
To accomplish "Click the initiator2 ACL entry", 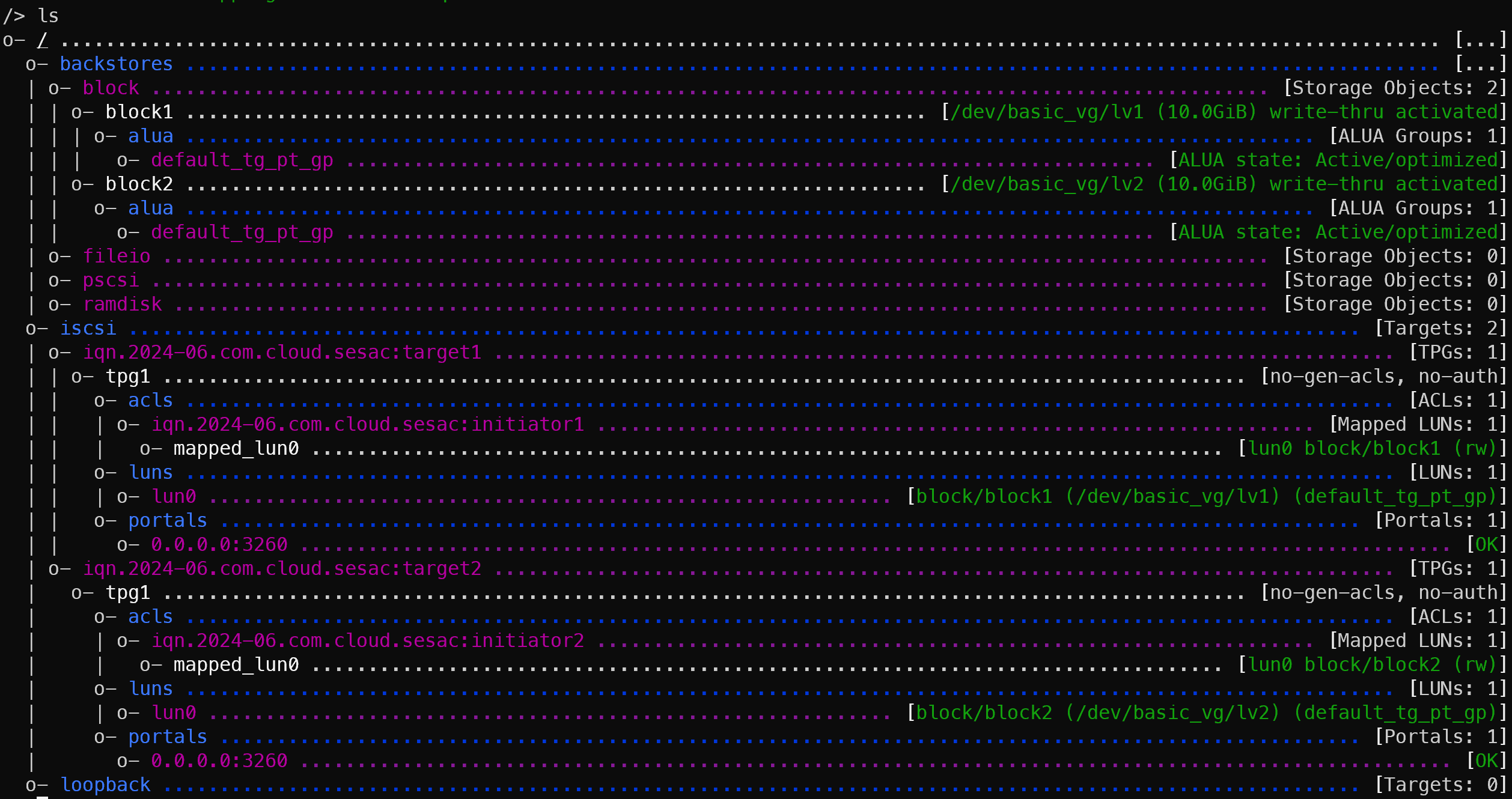I will coord(367,640).
